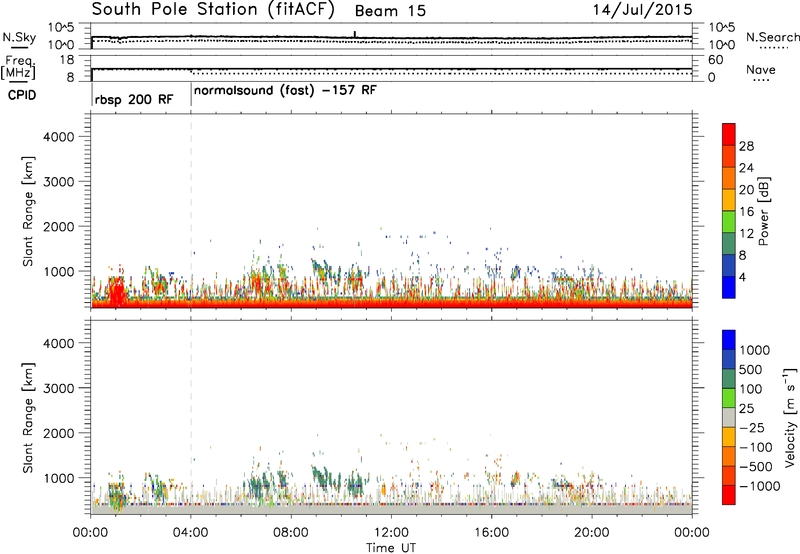Click the 'CPID' label

click(22, 95)
